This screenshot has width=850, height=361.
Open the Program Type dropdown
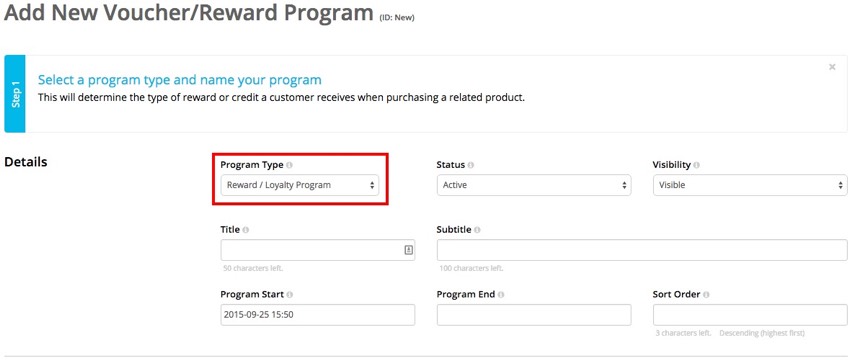tap(300, 185)
